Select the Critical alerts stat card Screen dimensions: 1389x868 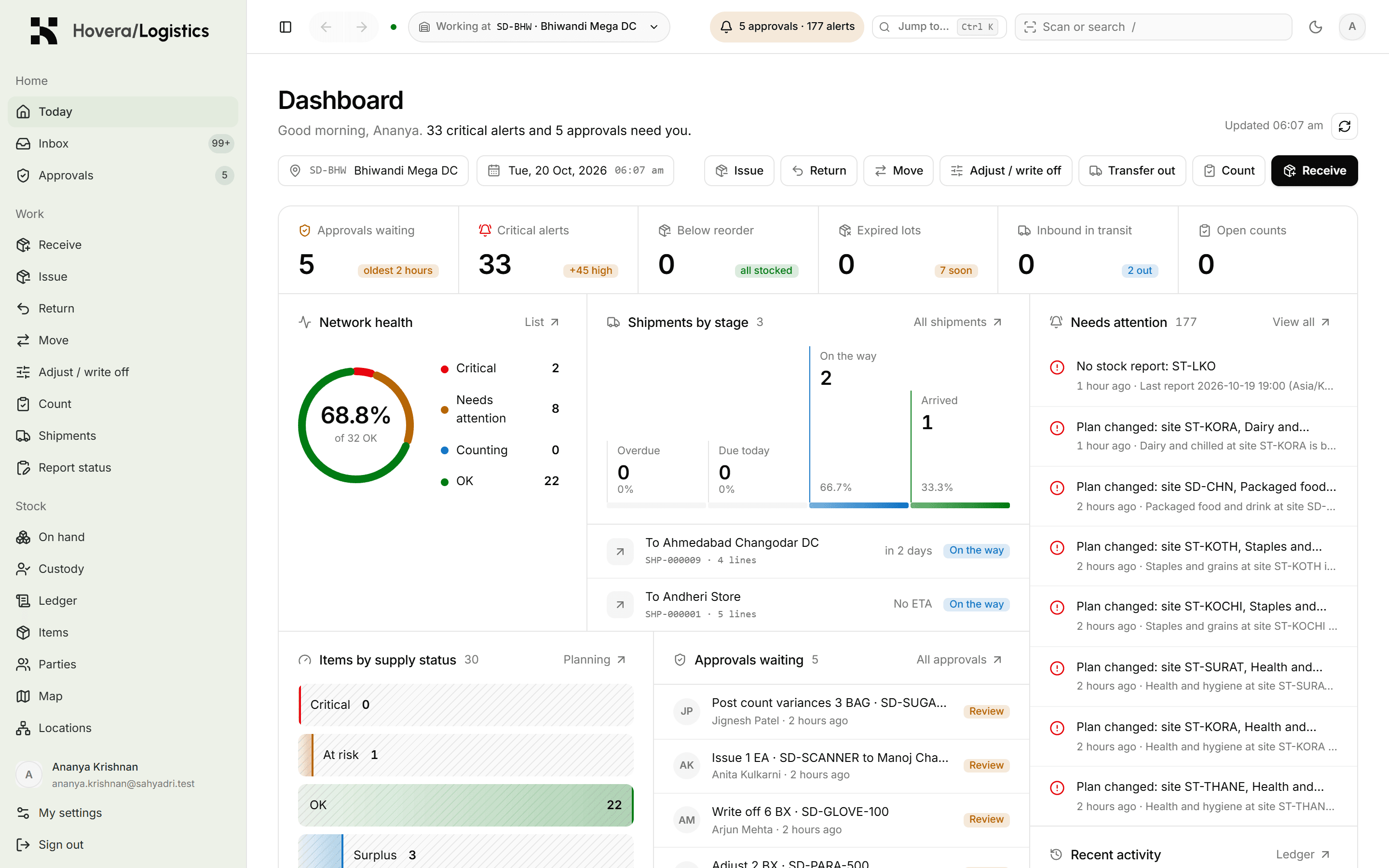(548, 250)
